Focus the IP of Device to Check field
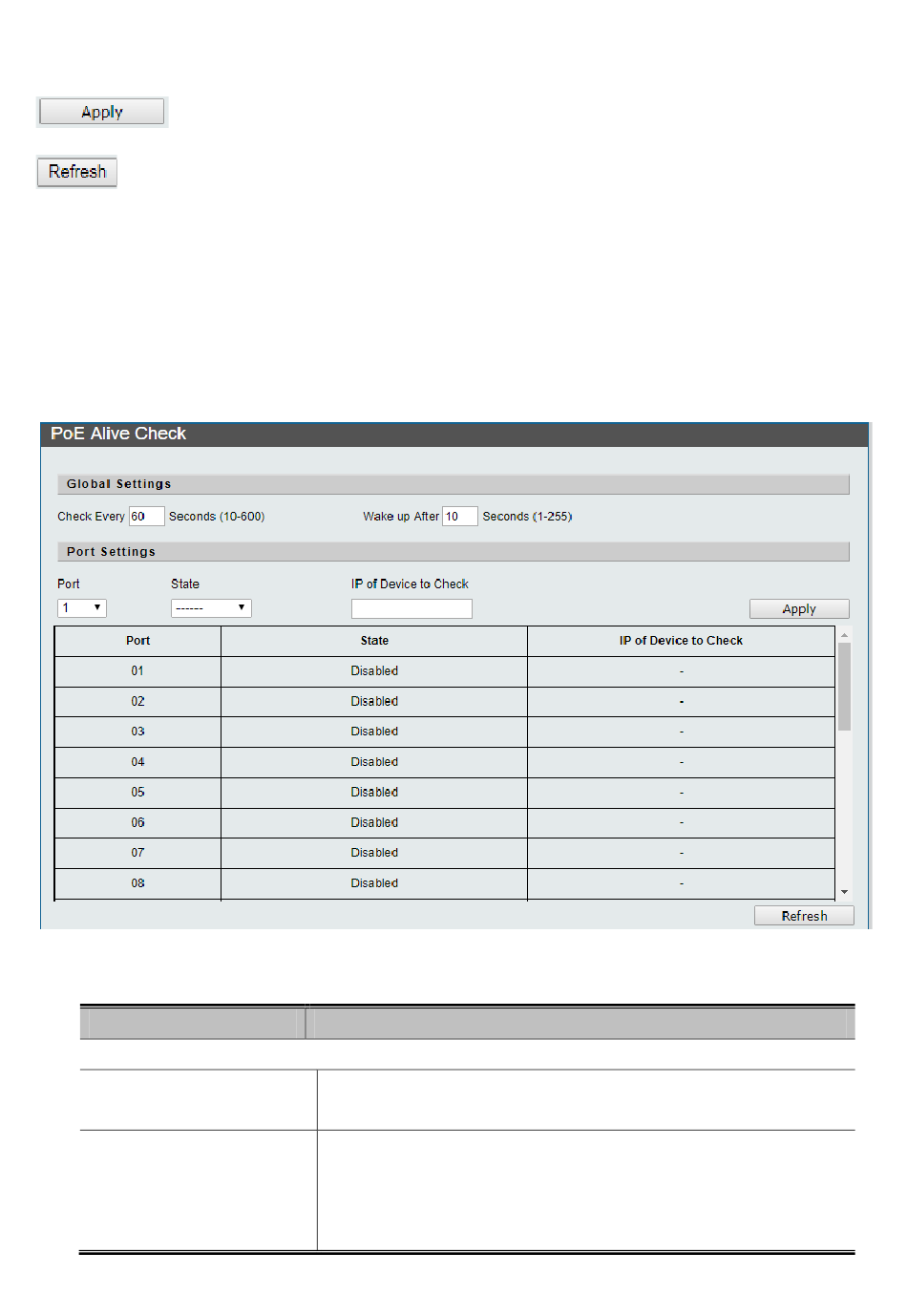 click(411, 609)
